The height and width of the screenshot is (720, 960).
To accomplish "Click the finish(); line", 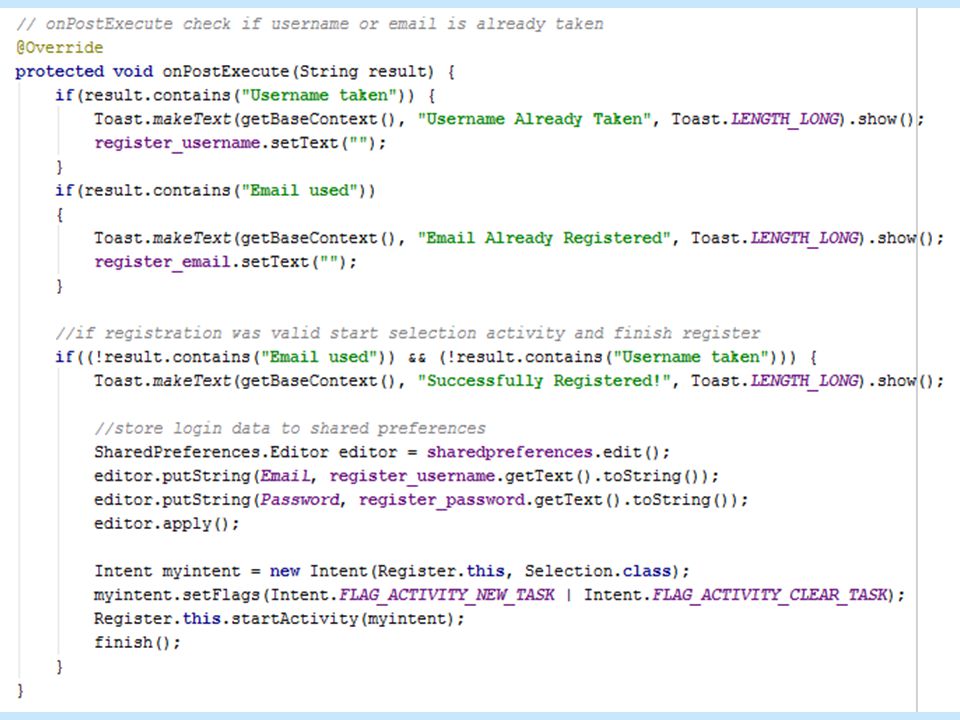I will click(x=137, y=642).
